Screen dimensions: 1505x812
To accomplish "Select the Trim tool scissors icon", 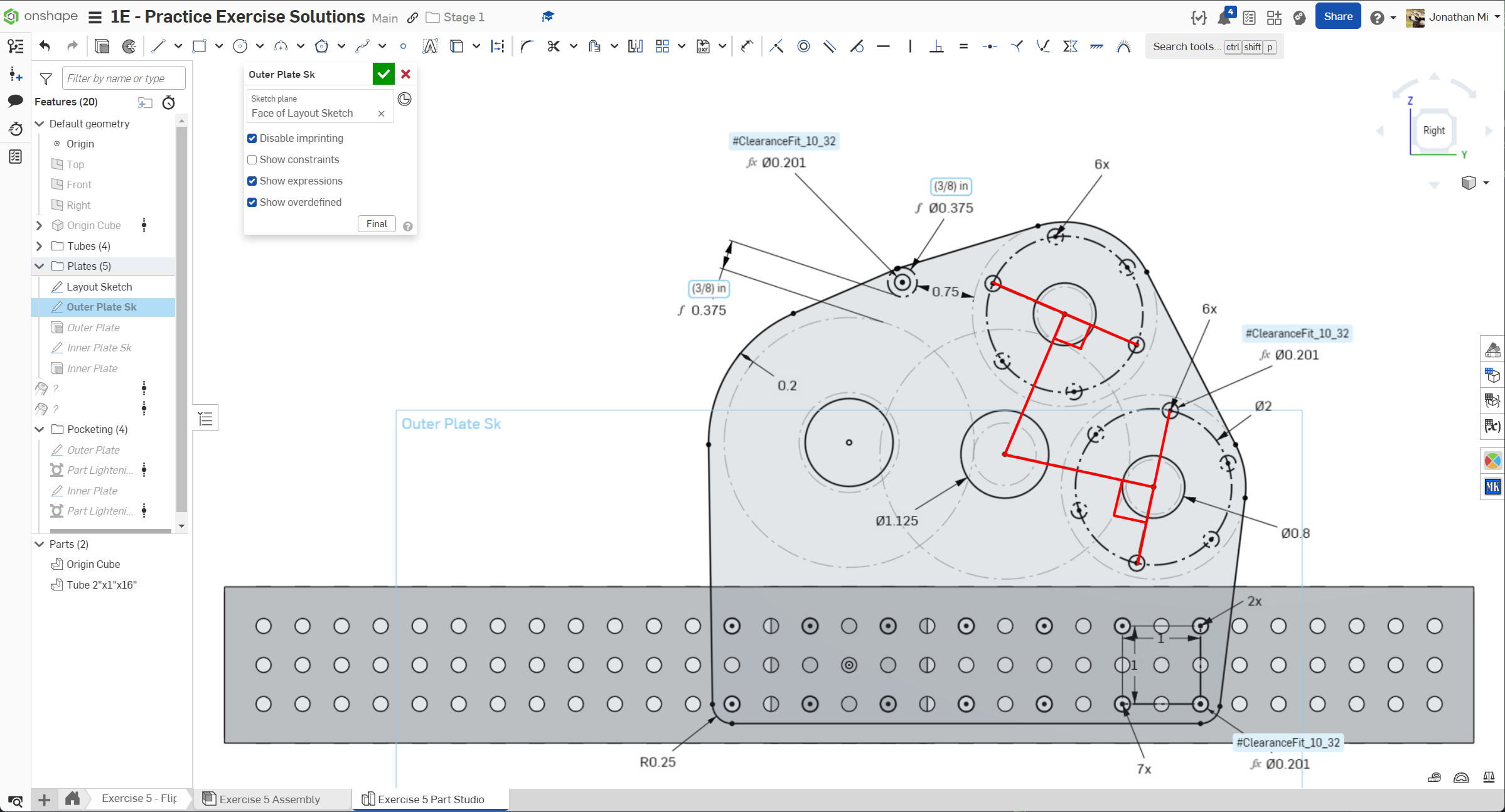I will click(x=553, y=46).
